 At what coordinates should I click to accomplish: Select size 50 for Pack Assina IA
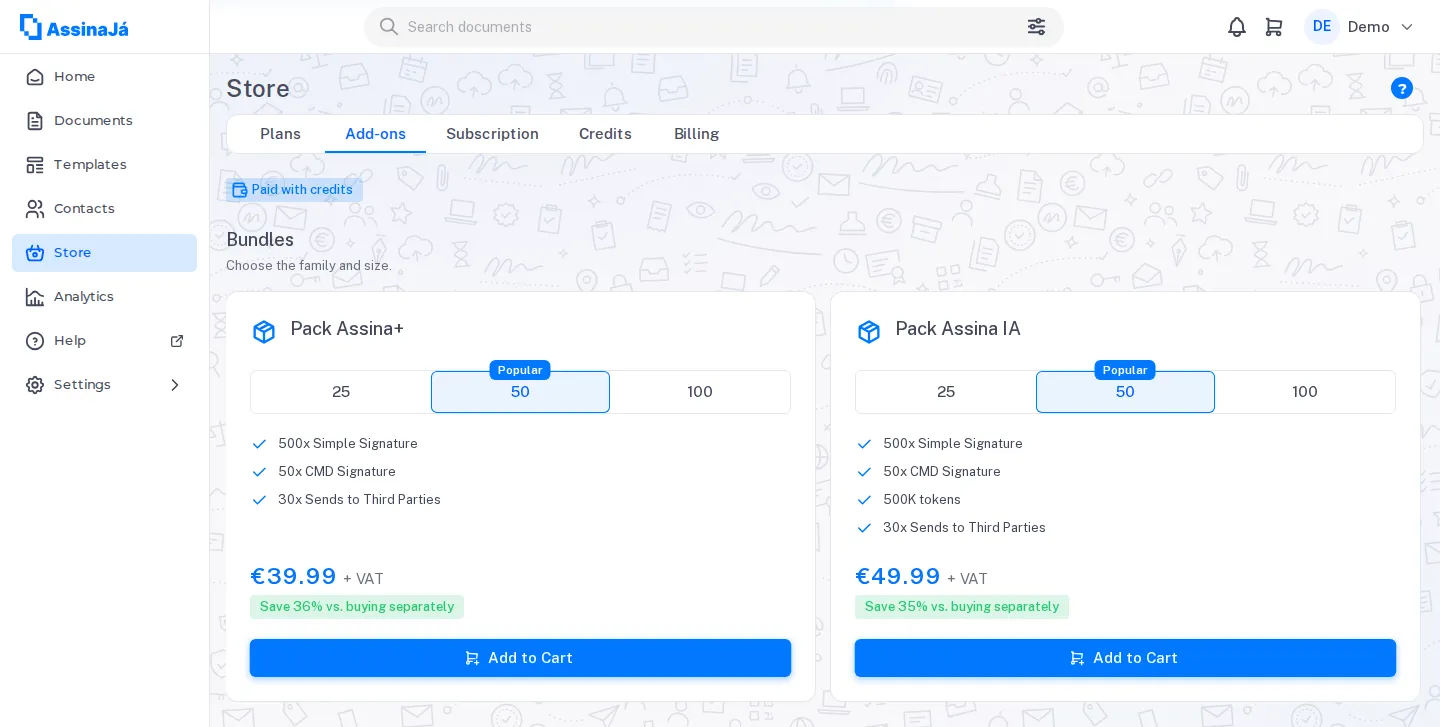pos(1125,392)
